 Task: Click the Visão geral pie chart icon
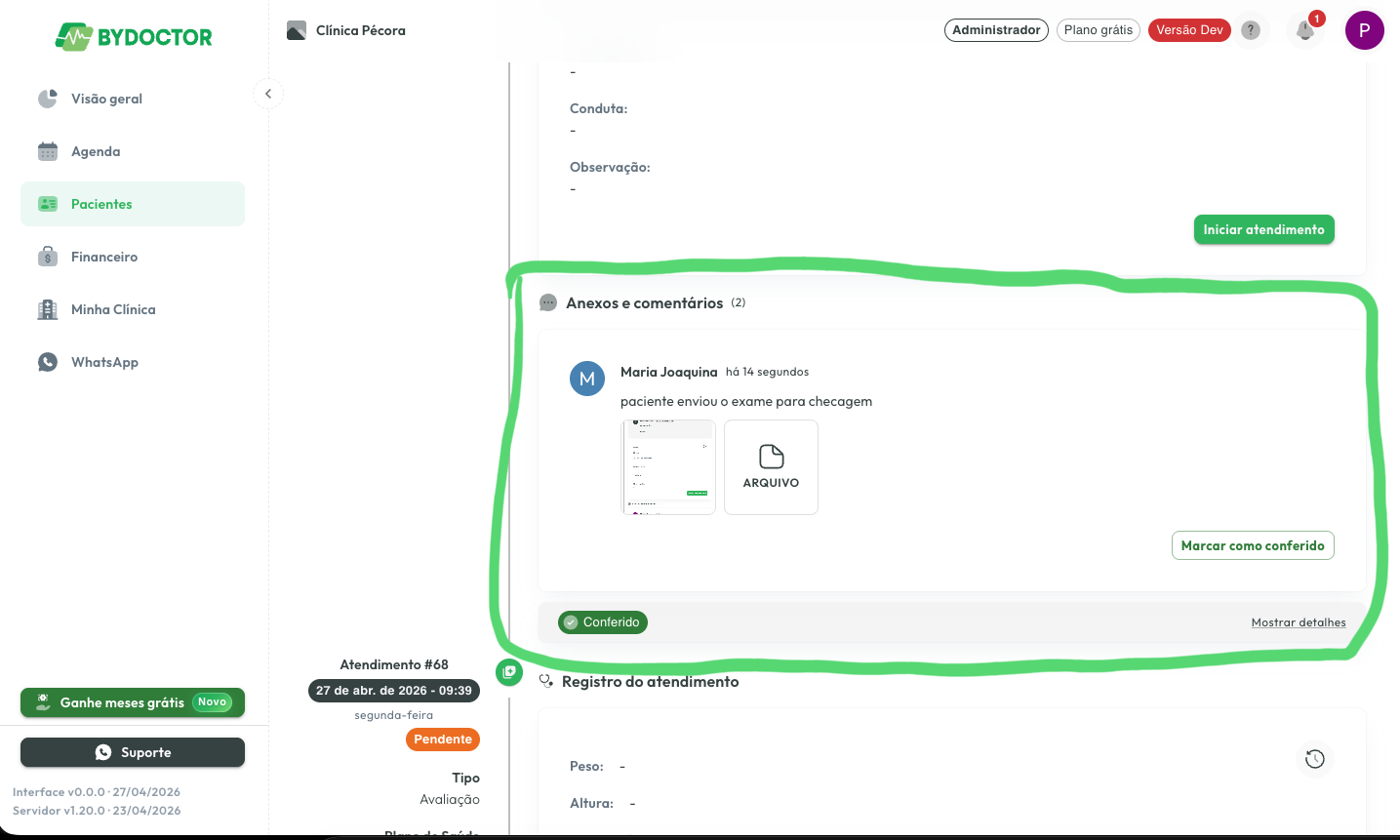point(48,99)
